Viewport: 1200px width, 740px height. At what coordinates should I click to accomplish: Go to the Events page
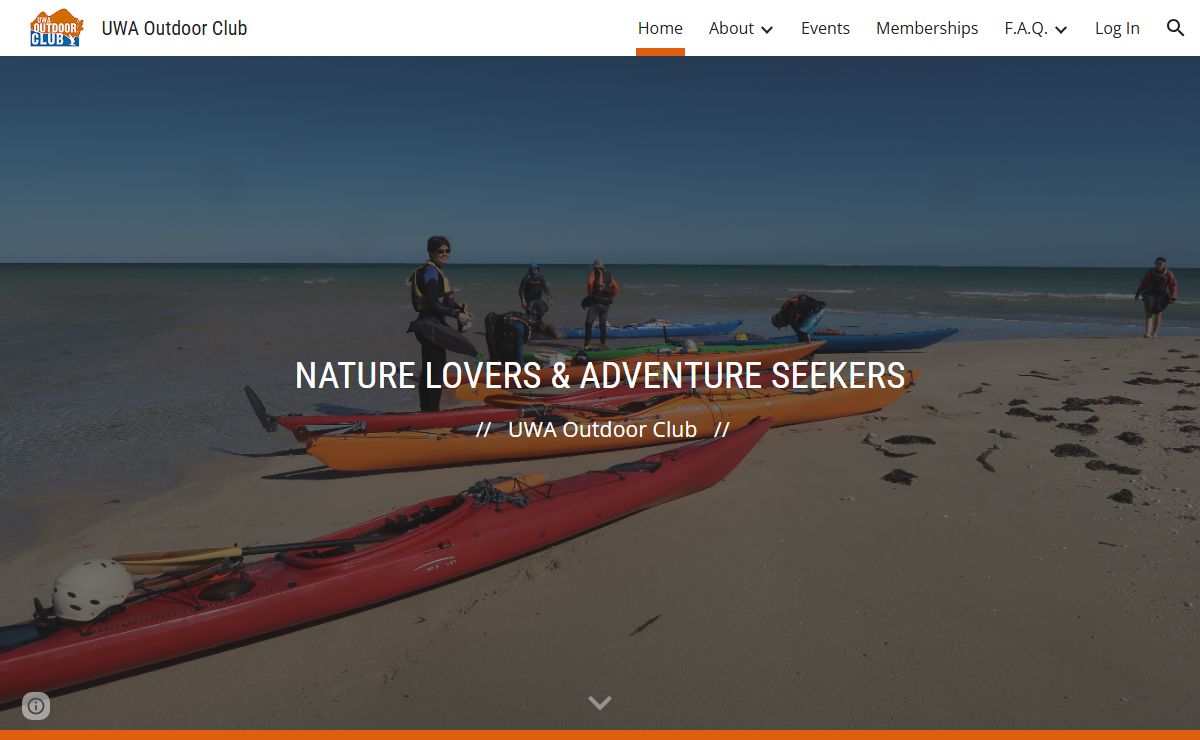pyautogui.click(x=825, y=28)
